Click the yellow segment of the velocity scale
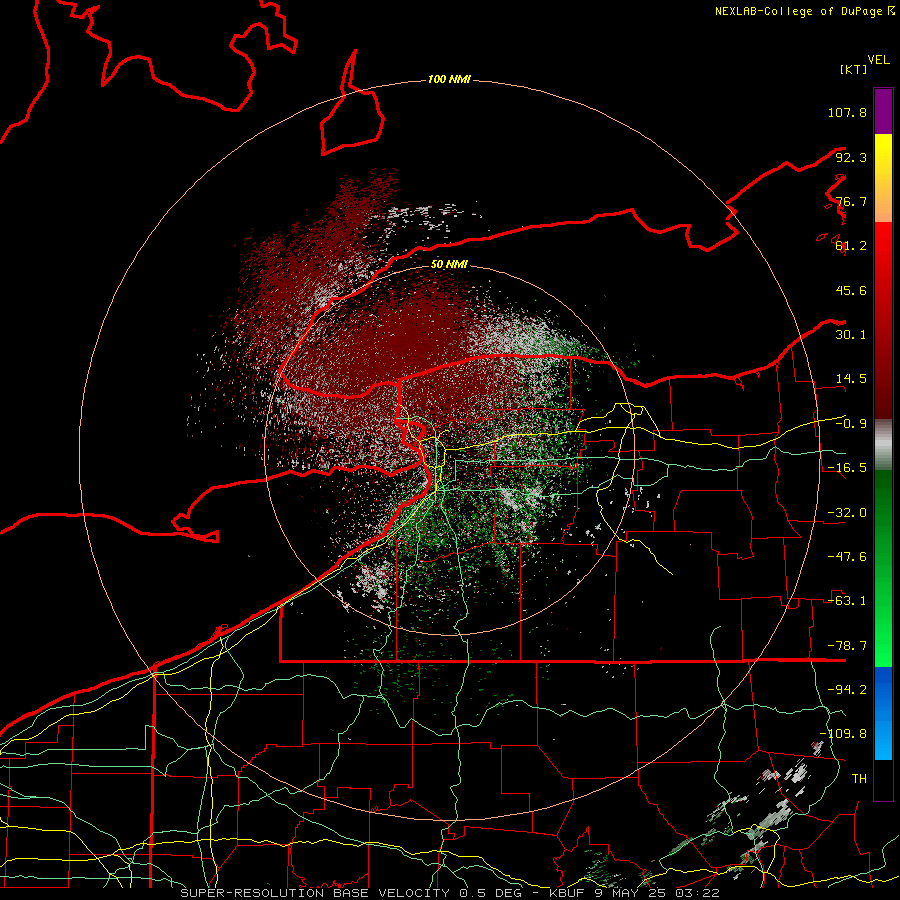The width and height of the screenshot is (900, 900). 883,178
